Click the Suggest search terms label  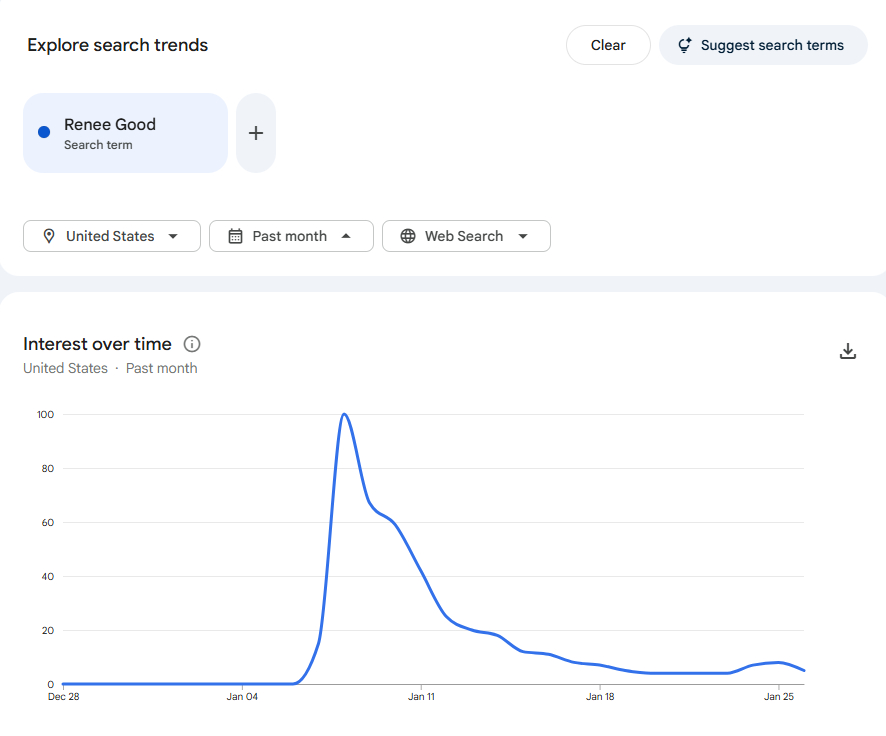click(772, 45)
